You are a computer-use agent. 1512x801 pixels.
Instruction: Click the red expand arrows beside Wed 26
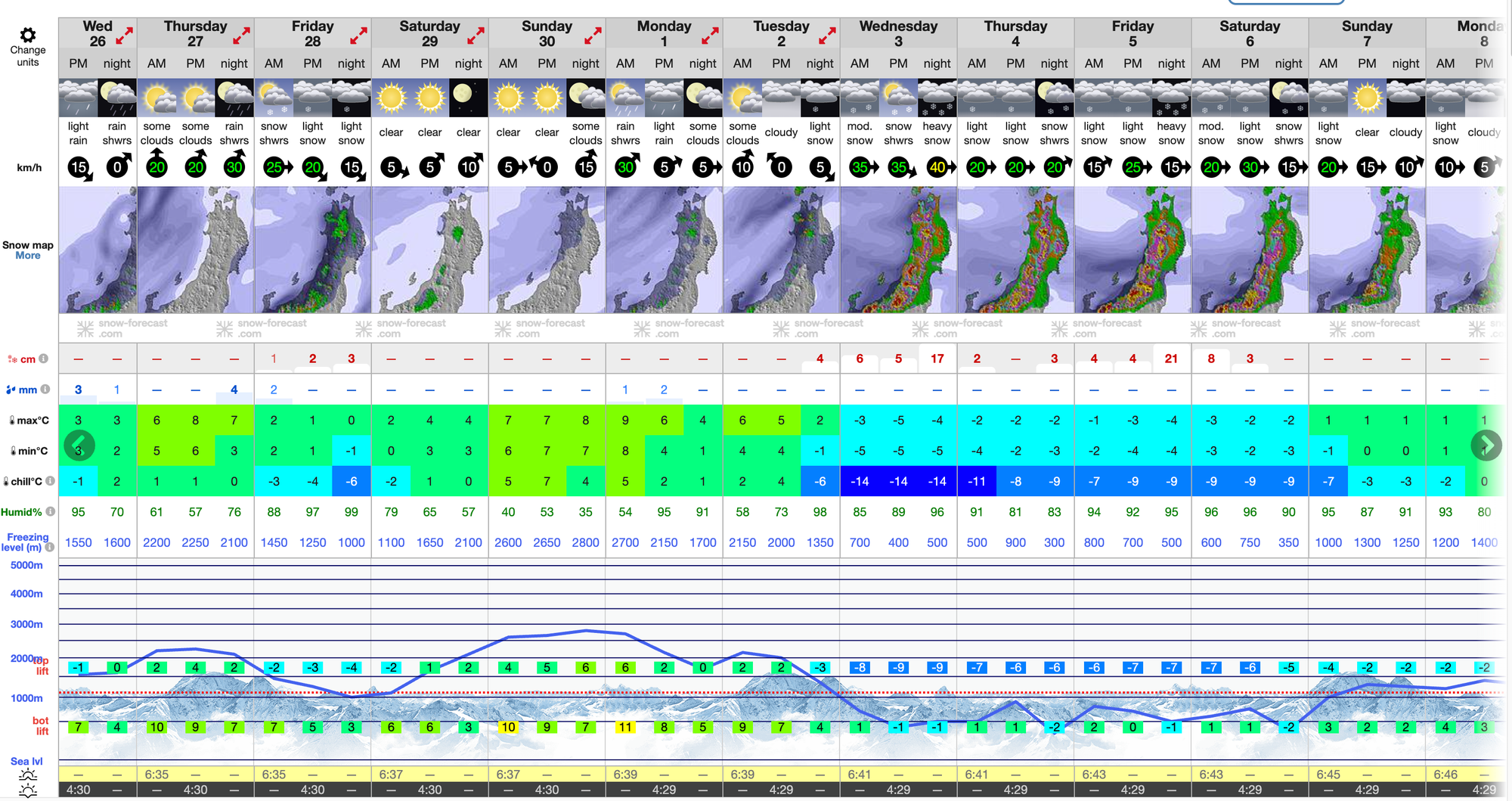(x=125, y=35)
